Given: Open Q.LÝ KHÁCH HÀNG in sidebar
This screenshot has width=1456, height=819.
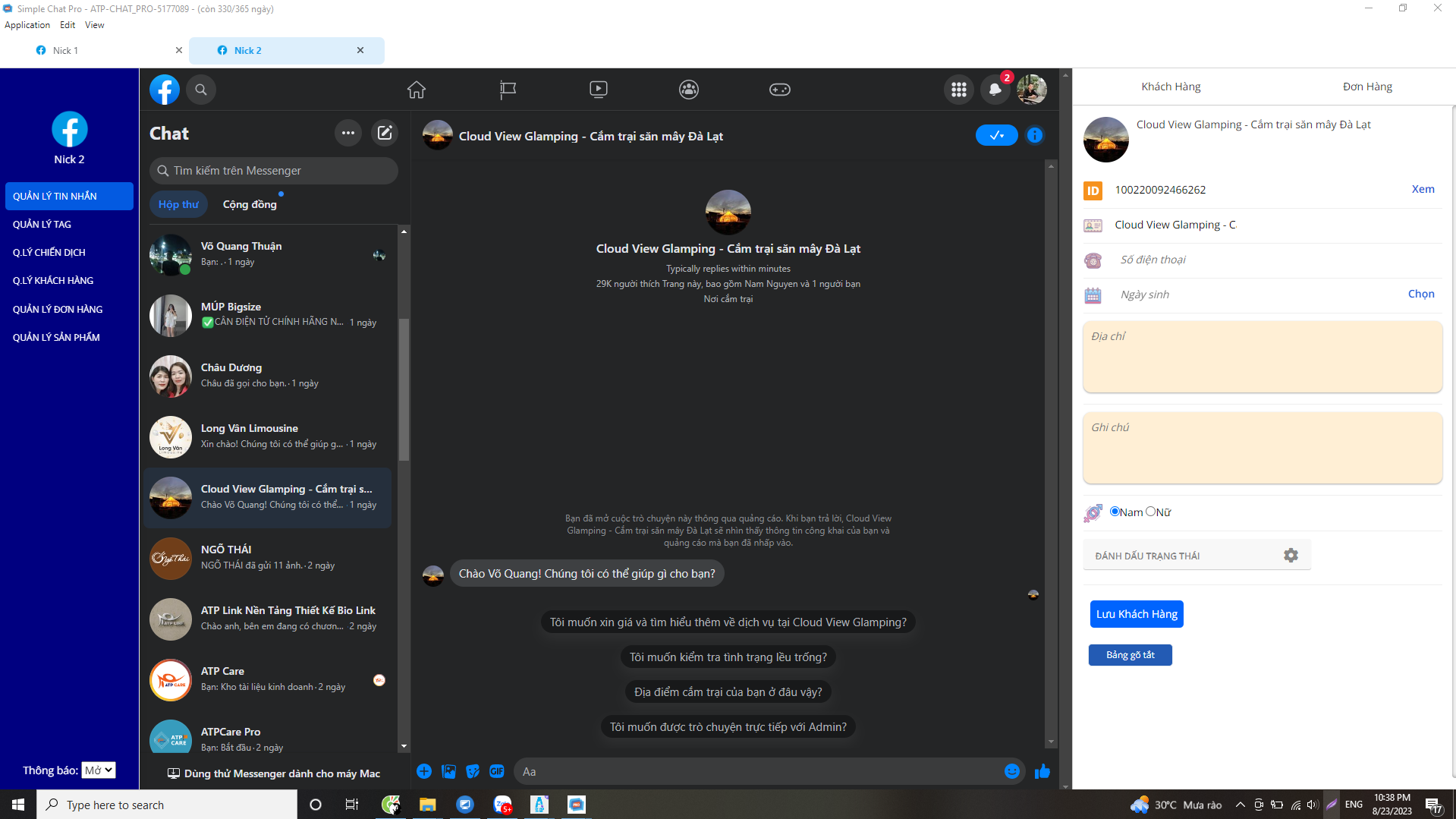Looking at the screenshot, I should 69,280.
